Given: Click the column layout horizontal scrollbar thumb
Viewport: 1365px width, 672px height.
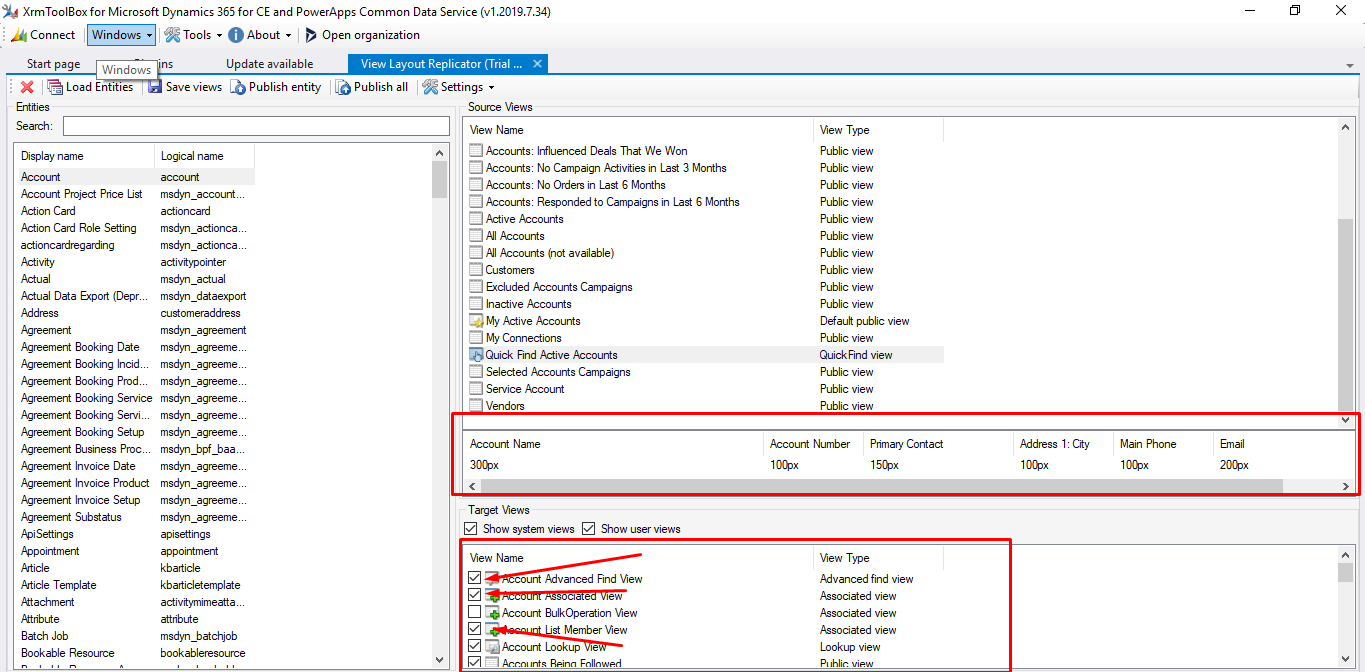Looking at the screenshot, I should click(x=883, y=486).
